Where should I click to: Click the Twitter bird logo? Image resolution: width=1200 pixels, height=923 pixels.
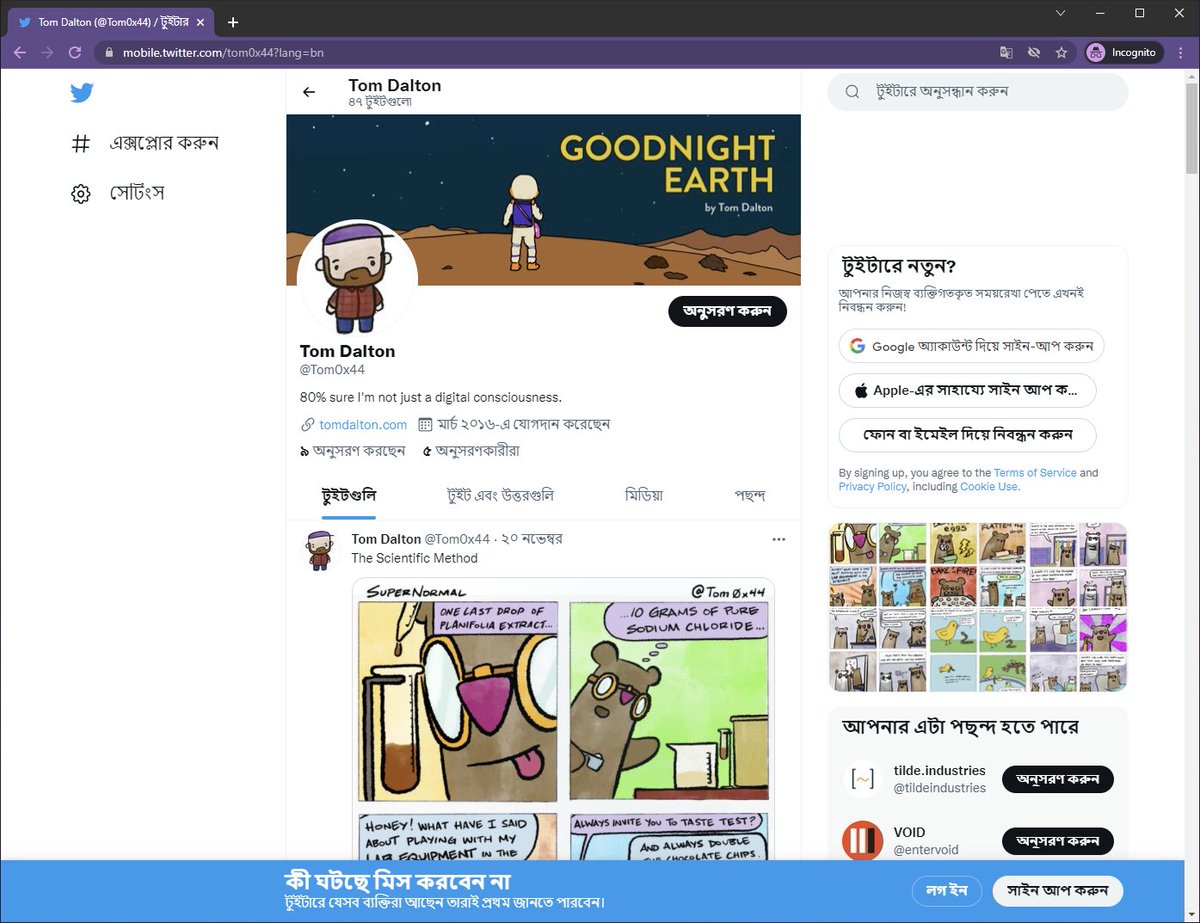tap(82, 93)
